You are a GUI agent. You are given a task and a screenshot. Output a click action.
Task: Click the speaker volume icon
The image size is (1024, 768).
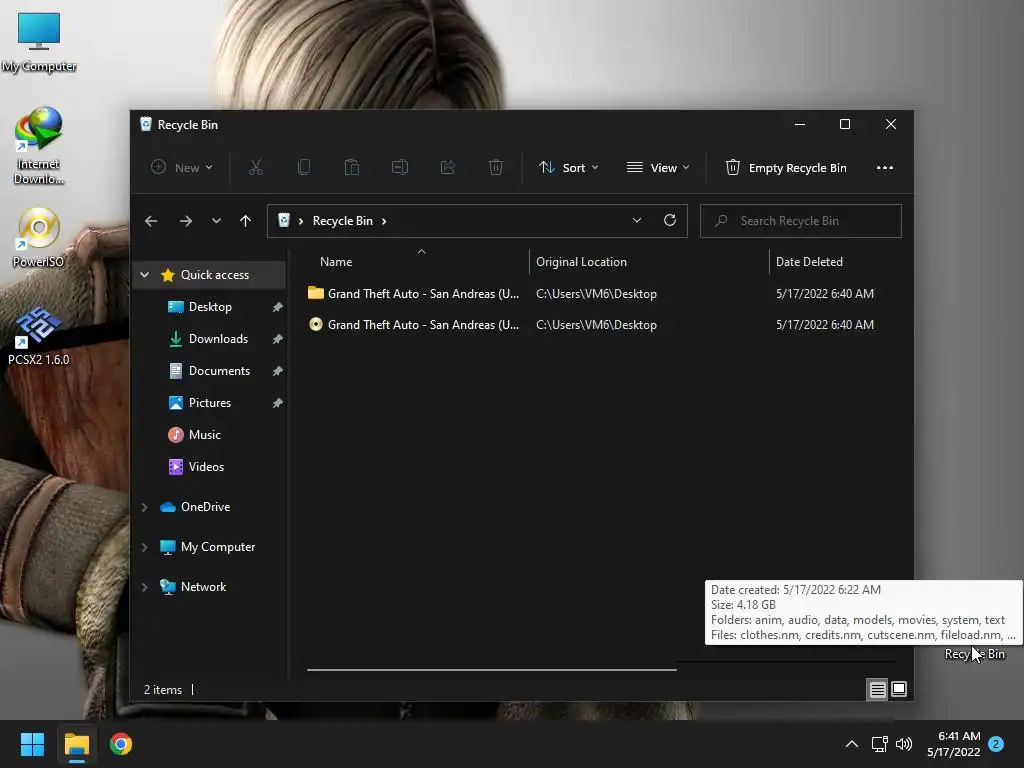coord(904,744)
